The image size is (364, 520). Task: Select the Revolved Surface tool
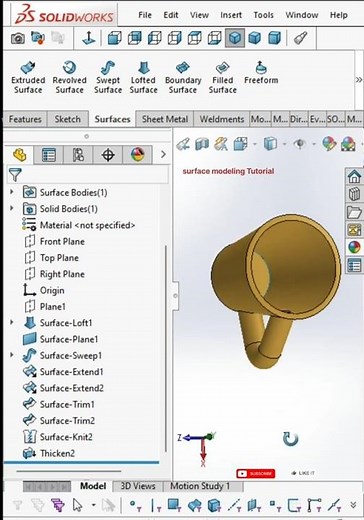[x=69, y=77]
